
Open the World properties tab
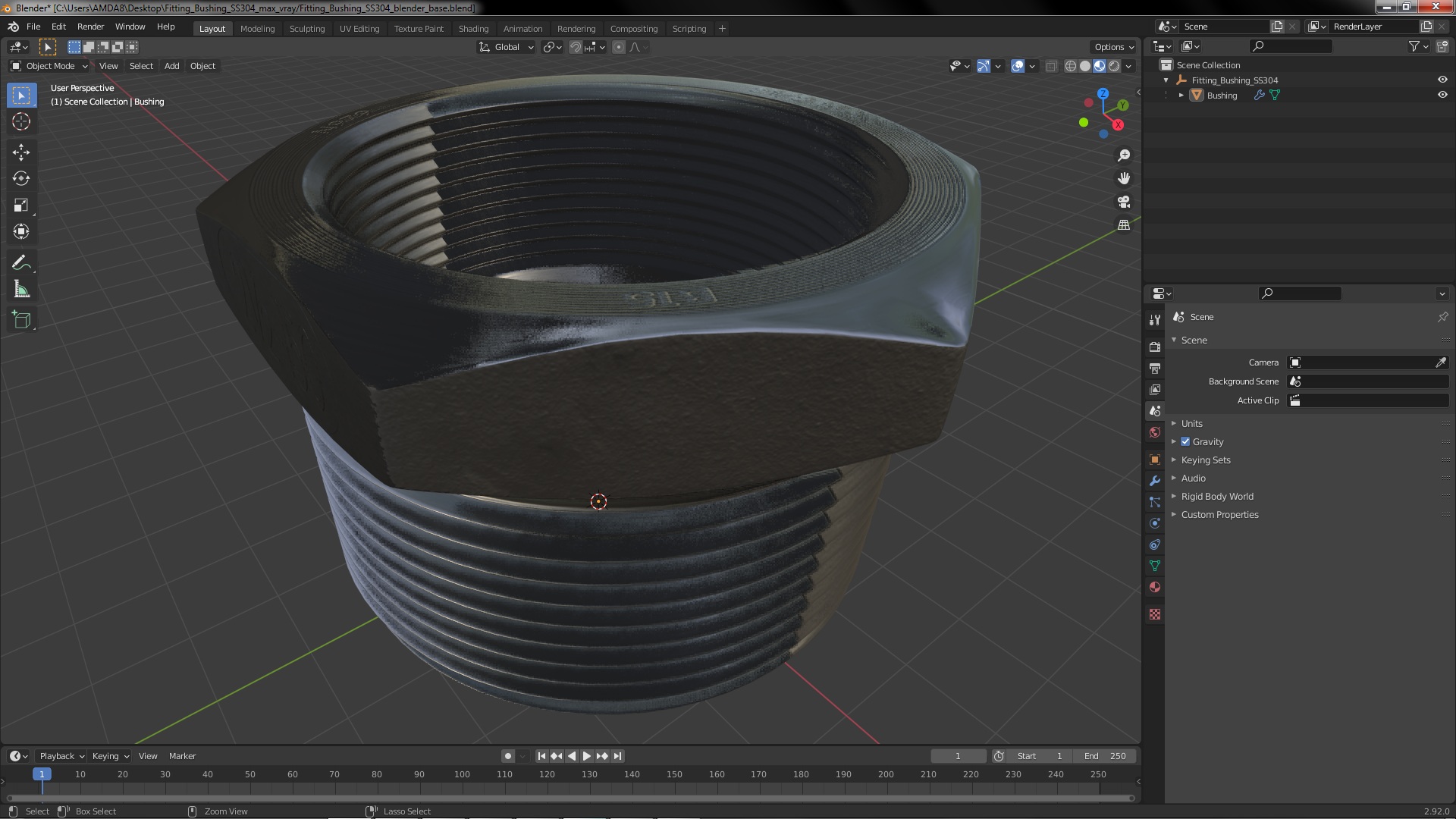tap(1155, 432)
